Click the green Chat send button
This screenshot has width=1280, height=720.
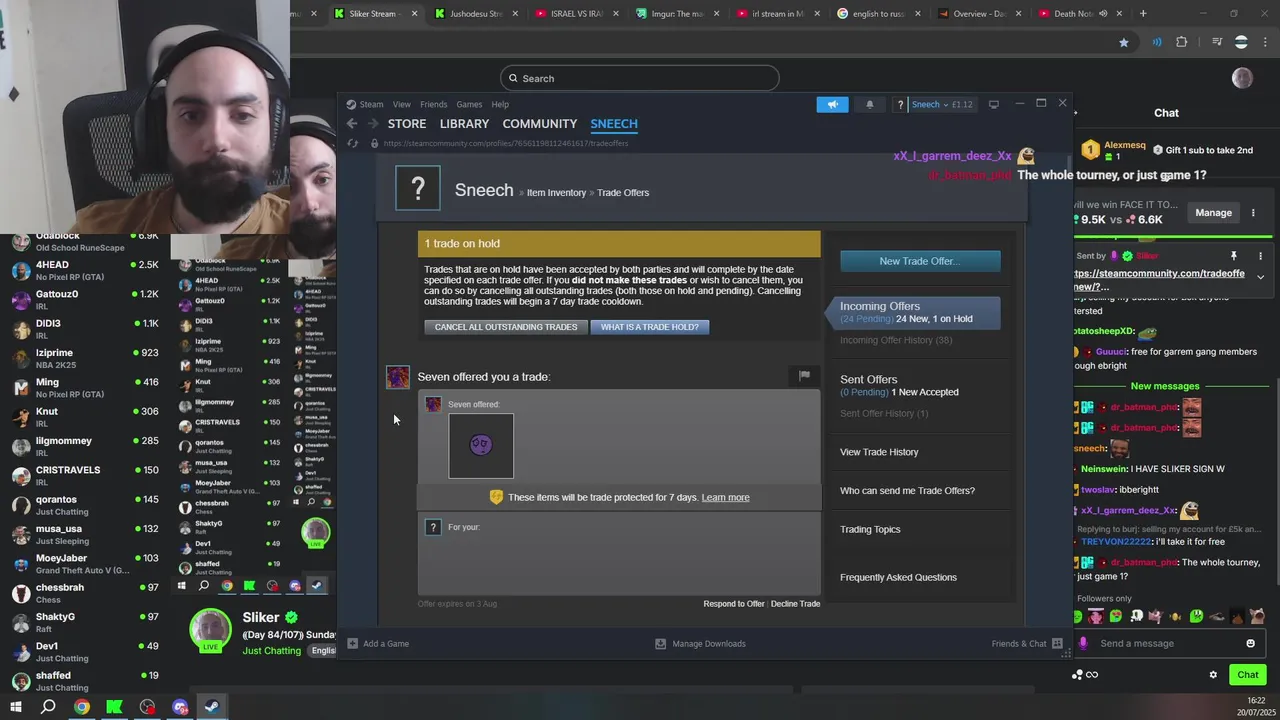point(1247,674)
